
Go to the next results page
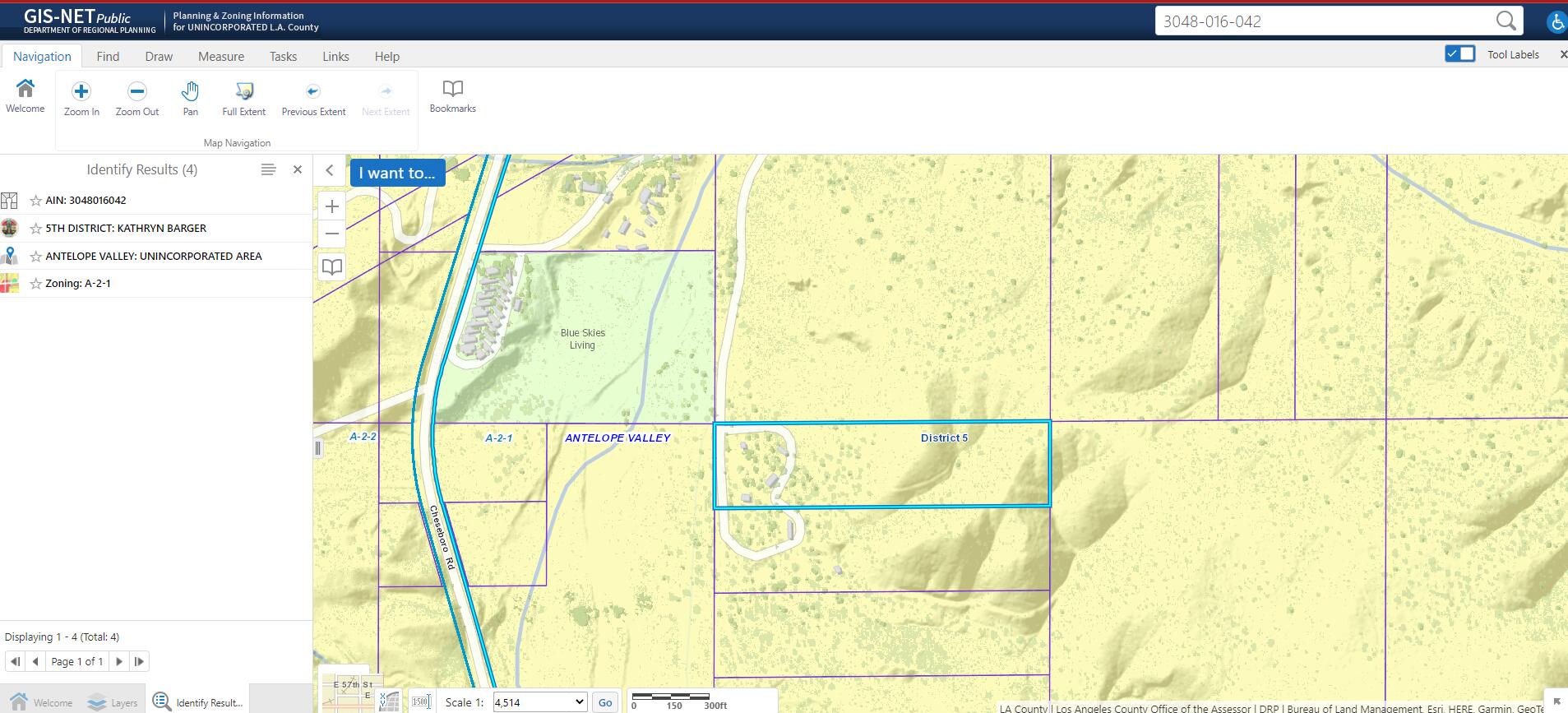click(119, 661)
